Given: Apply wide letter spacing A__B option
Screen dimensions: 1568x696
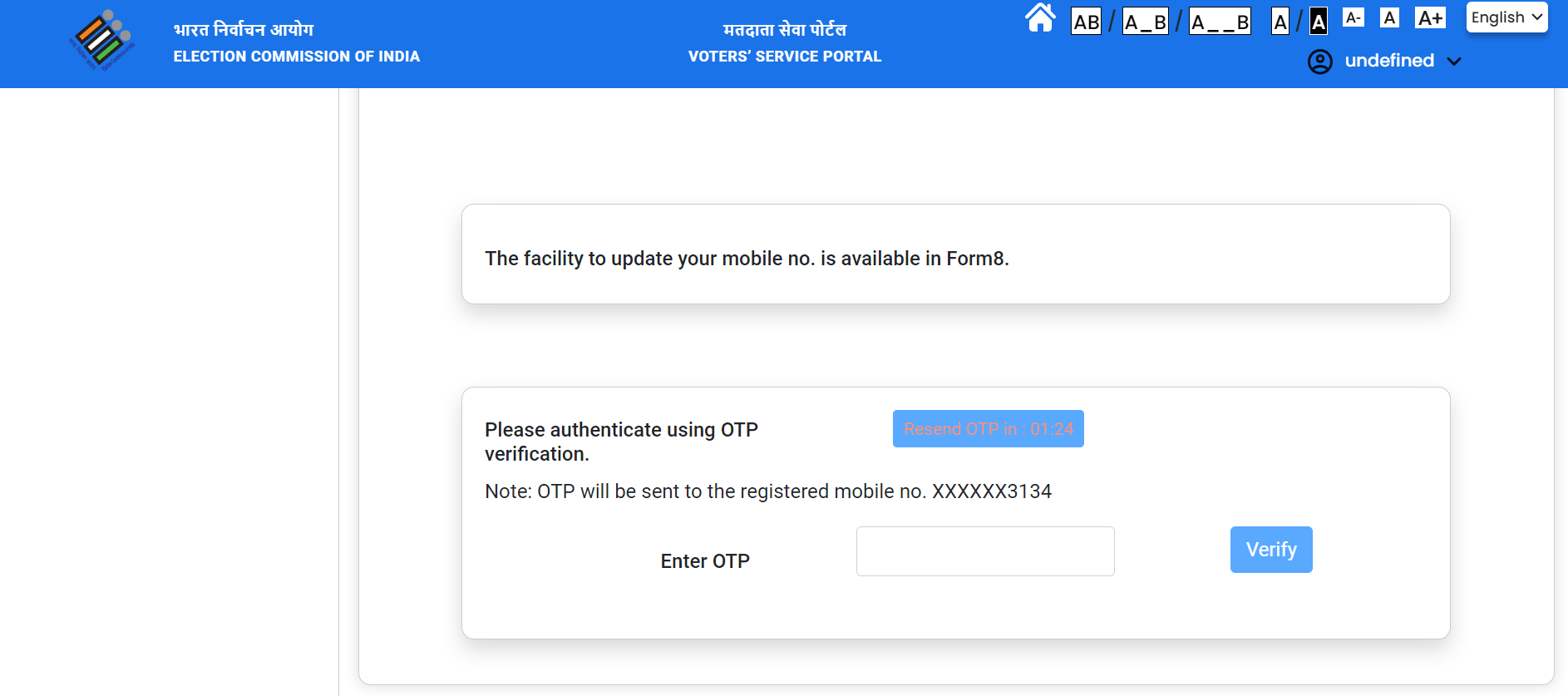Looking at the screenshot, I should 1220,22.
